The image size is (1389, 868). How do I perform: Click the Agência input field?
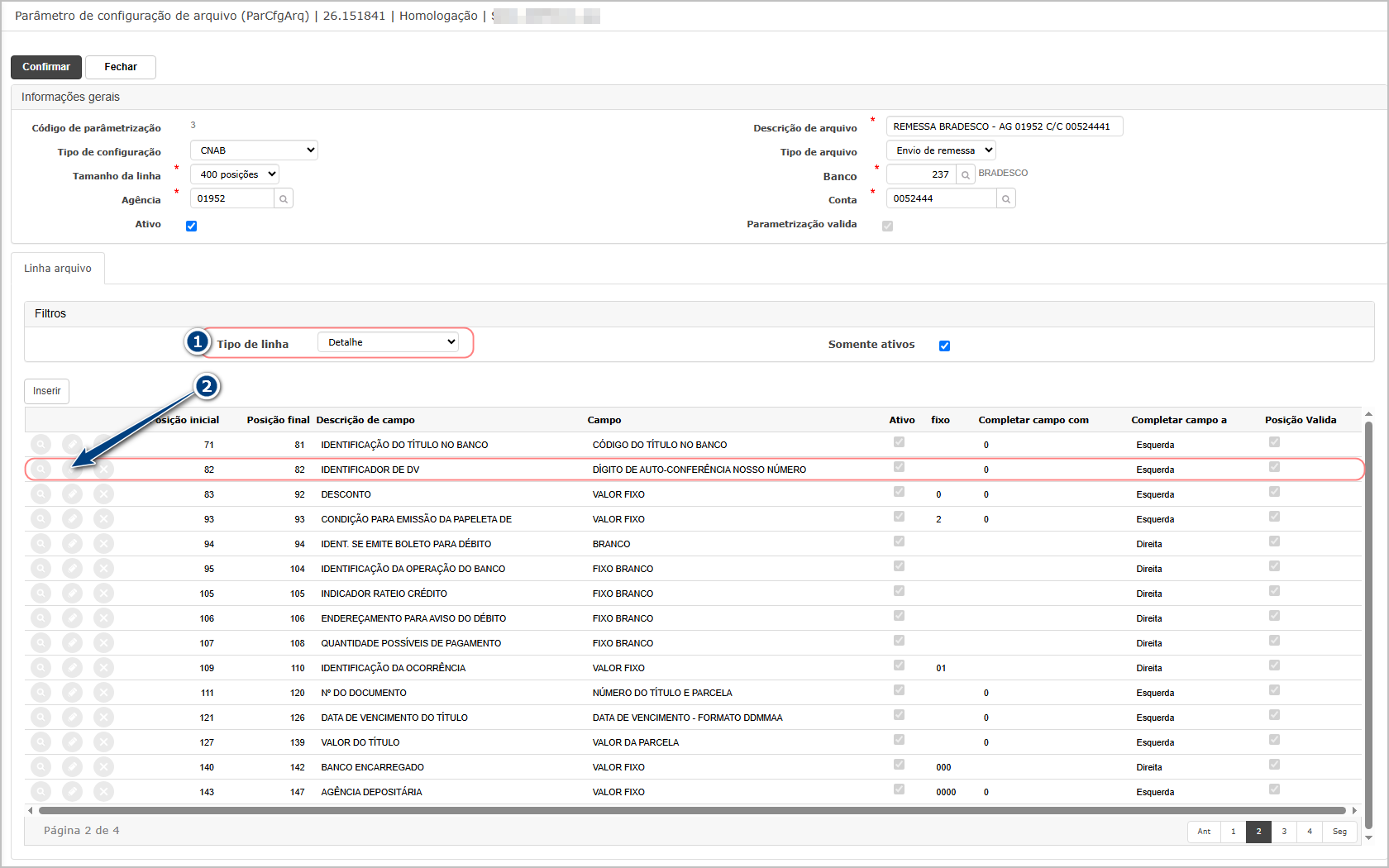pyautogui.click(x=232, y=198)
